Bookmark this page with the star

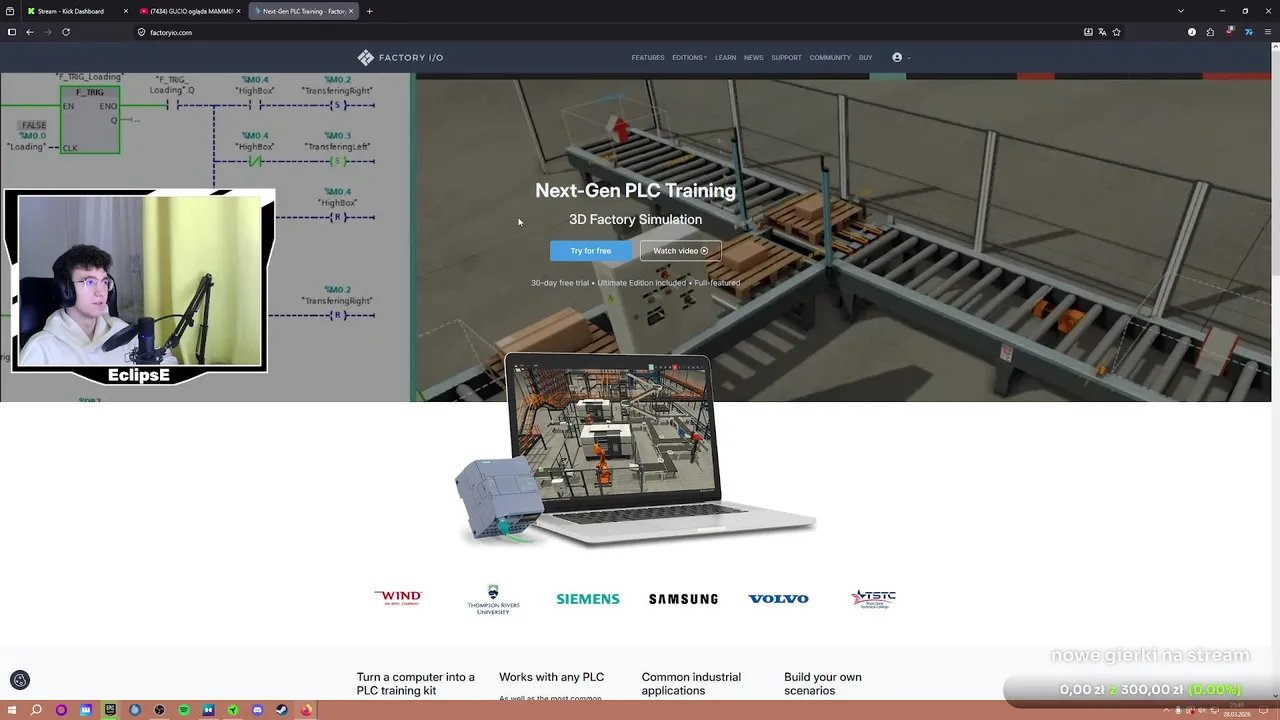[x=1116, y=32]
